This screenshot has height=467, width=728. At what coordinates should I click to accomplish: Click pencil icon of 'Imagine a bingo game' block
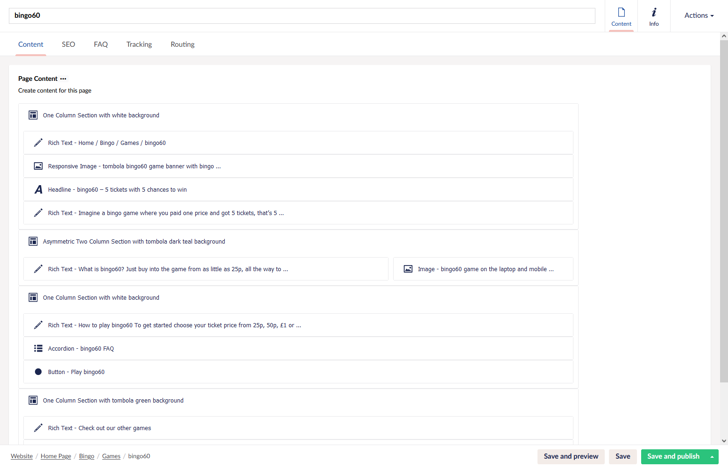click(x=38, y=213)
